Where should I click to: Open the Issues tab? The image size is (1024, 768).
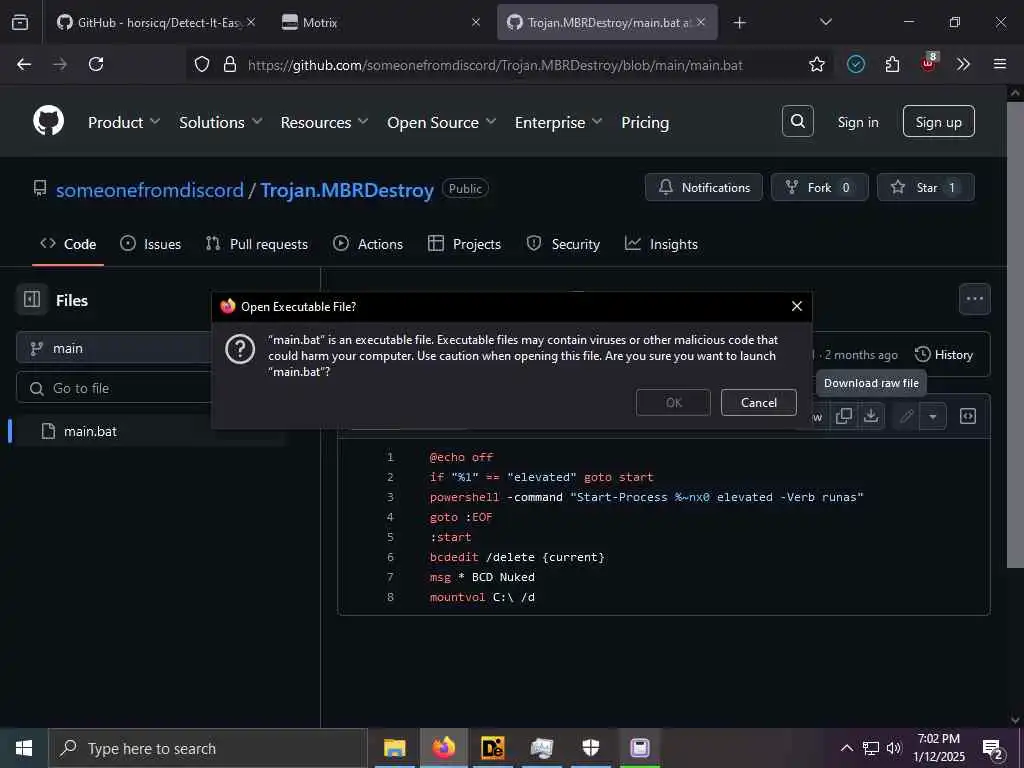pos(151,244)
